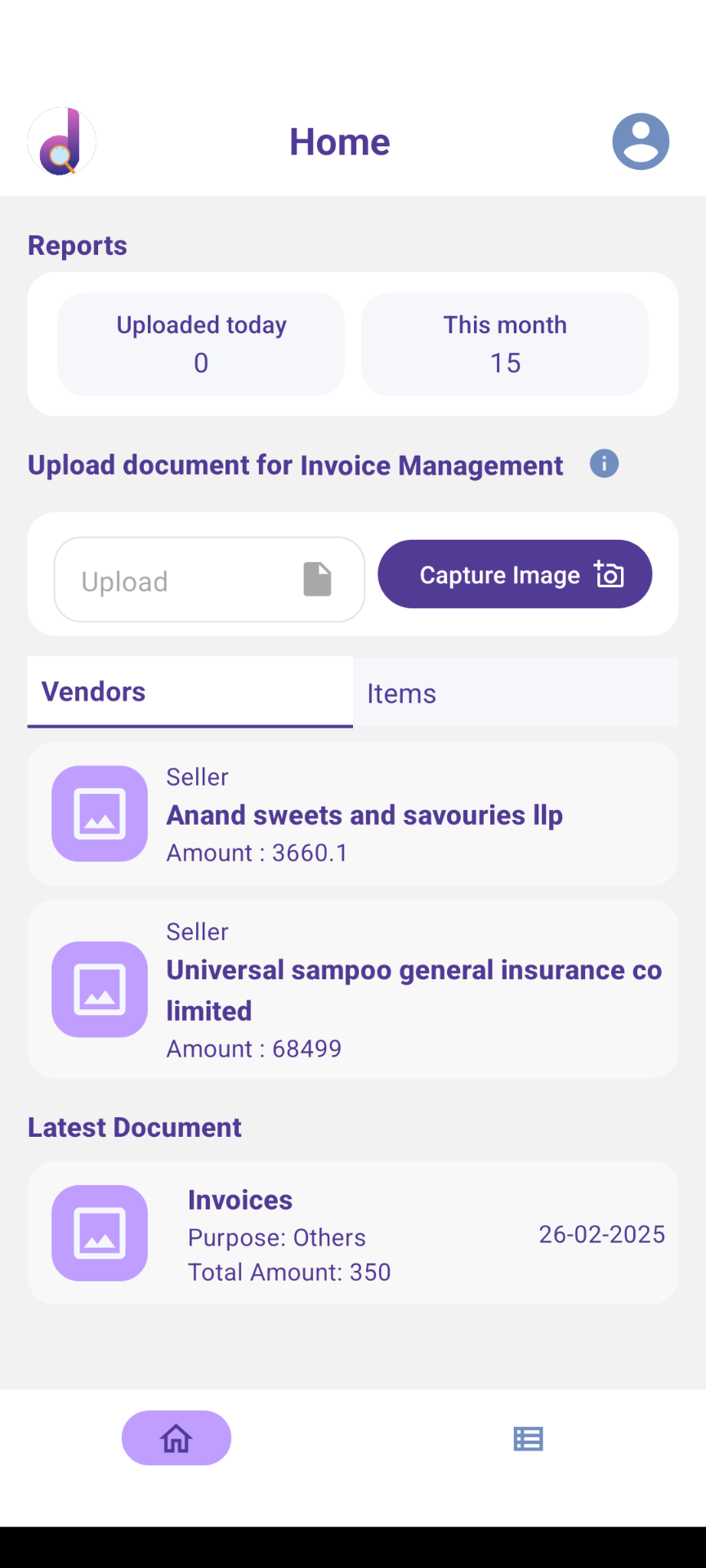The height and width of the screenshot is (1568, 706).
Task: Select seller Anand sweets and savouries llp
Action: tap(364, 815)
